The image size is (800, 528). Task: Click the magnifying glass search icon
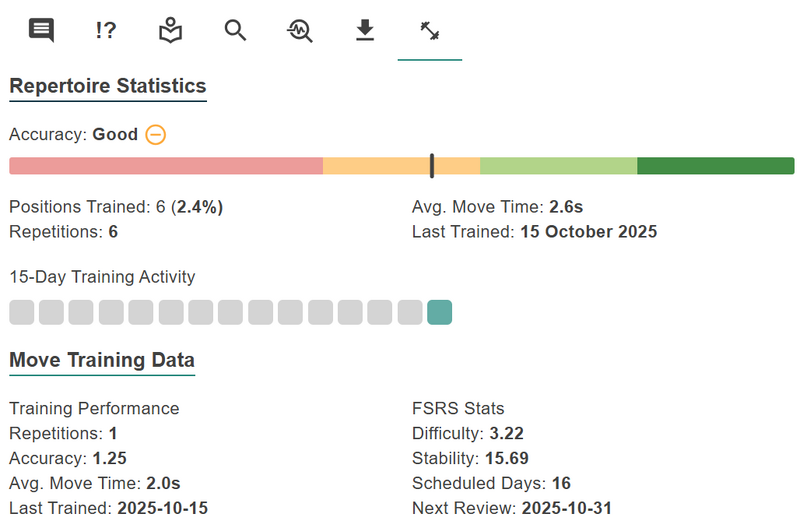(235, 31)
